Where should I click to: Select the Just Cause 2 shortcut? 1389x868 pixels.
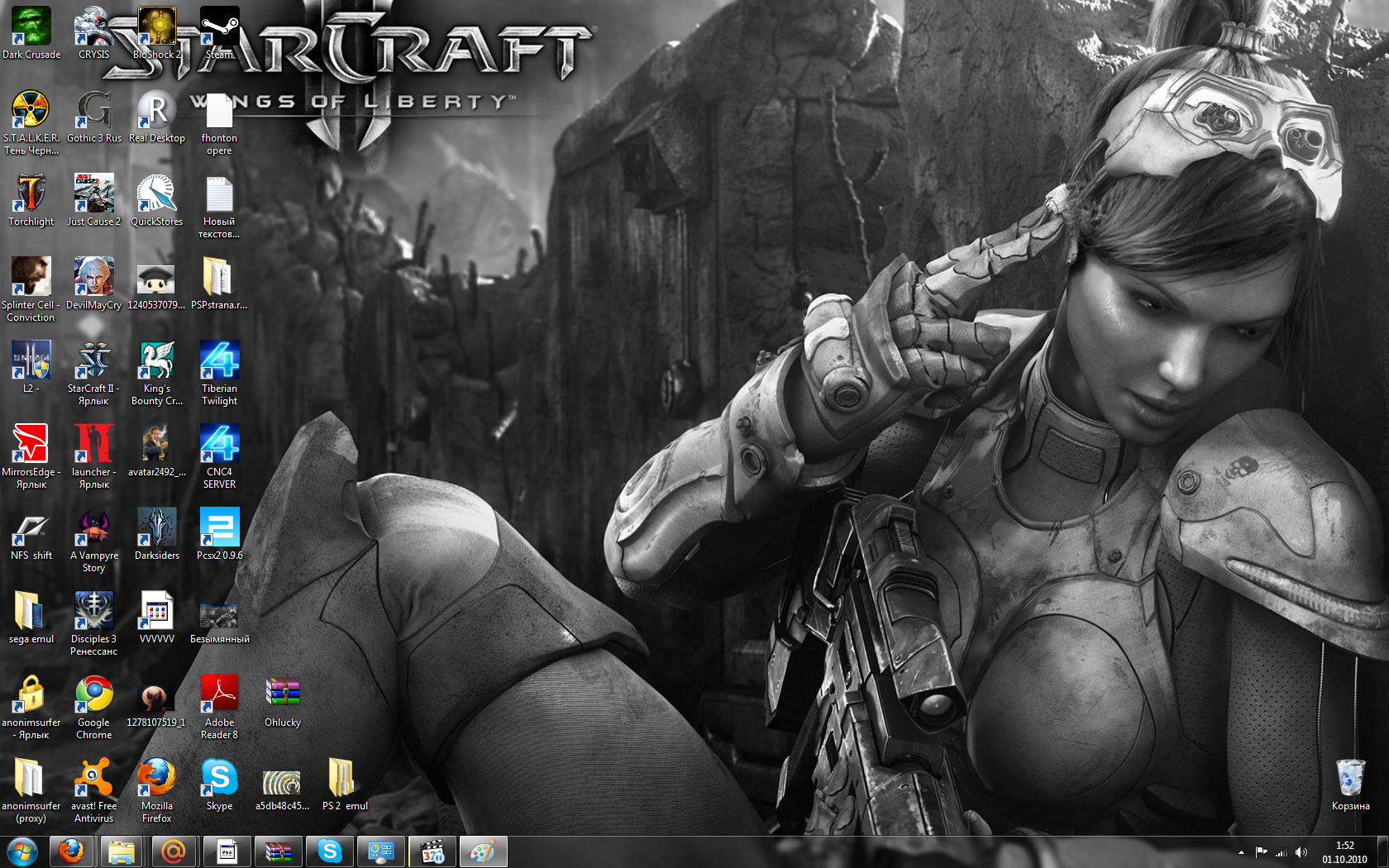point(94,200)
